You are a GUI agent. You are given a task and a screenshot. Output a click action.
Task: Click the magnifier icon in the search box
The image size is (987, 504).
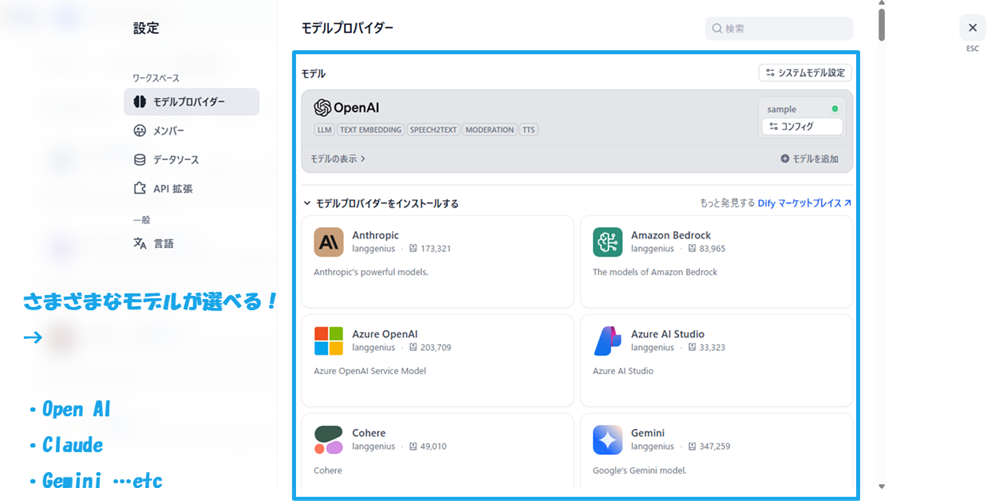tap(717, 28)
